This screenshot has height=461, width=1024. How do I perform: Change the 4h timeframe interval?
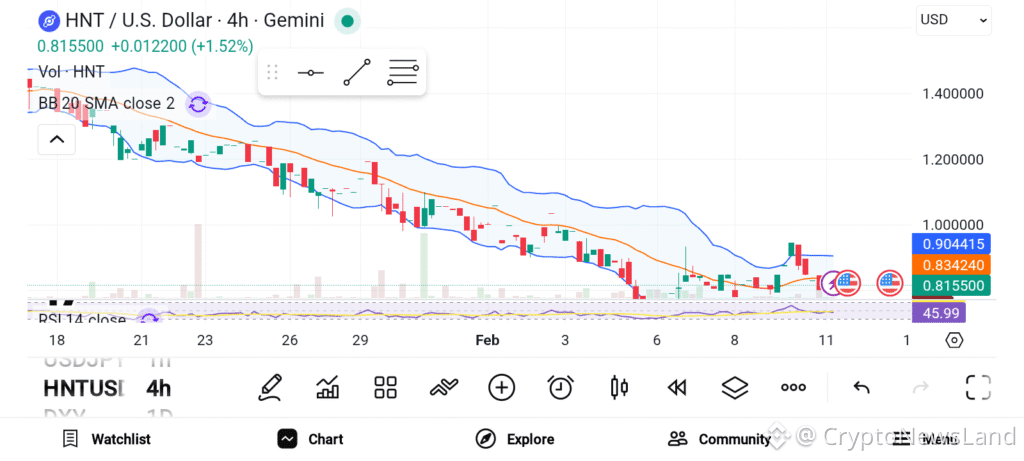(x=159, y=389)
